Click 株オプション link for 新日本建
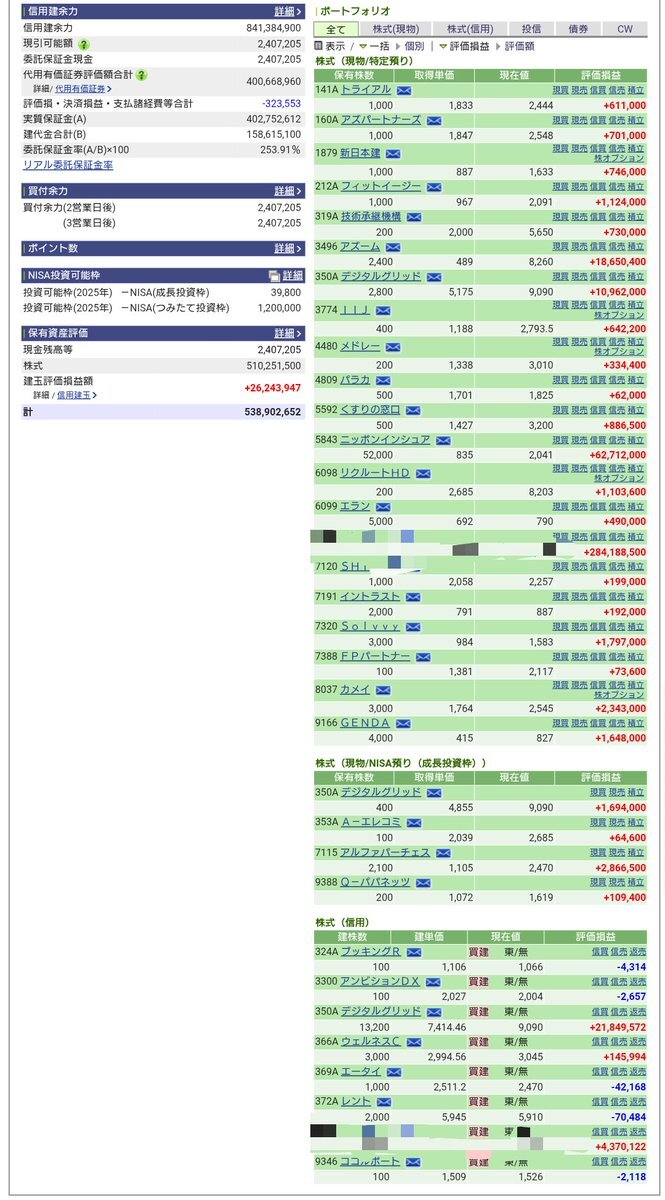This screenshot has width=665, height=1200. coord(619,159)
